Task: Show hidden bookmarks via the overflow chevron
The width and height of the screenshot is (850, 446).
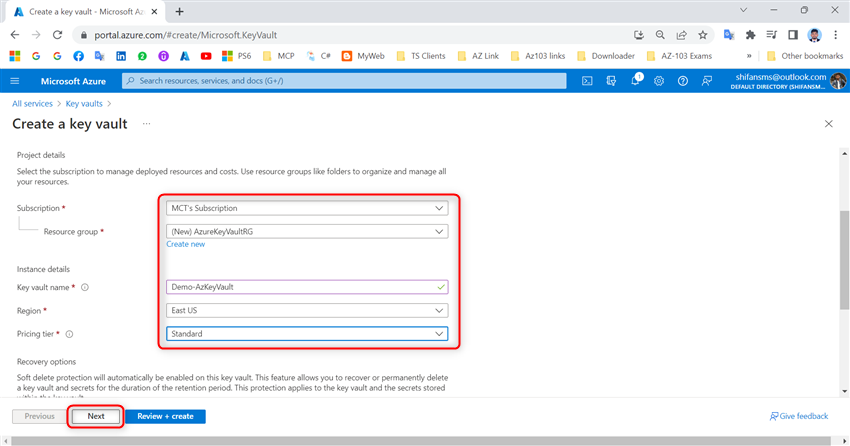Action: (x=749, y=56)
